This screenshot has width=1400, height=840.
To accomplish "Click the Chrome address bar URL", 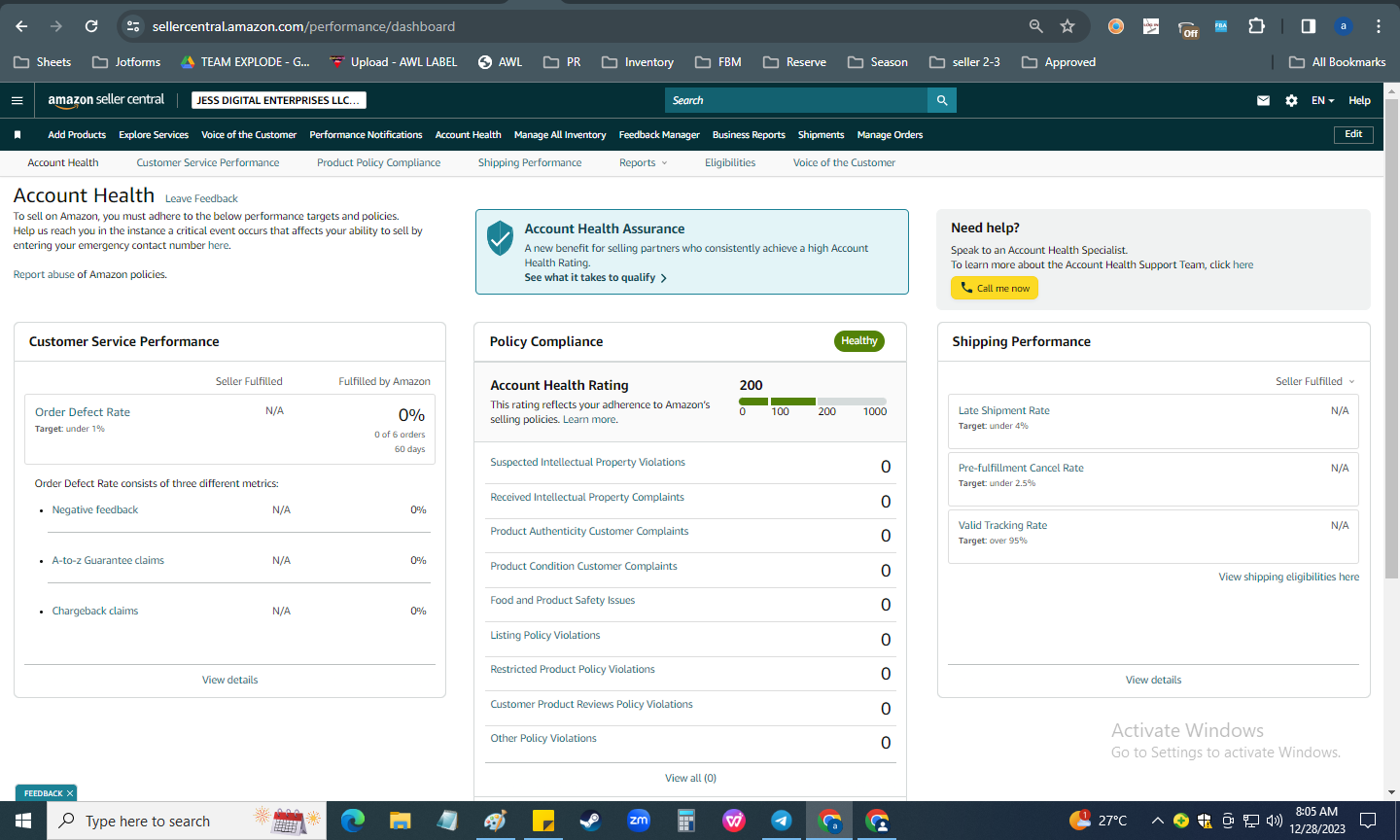I will tap(303, 26).
